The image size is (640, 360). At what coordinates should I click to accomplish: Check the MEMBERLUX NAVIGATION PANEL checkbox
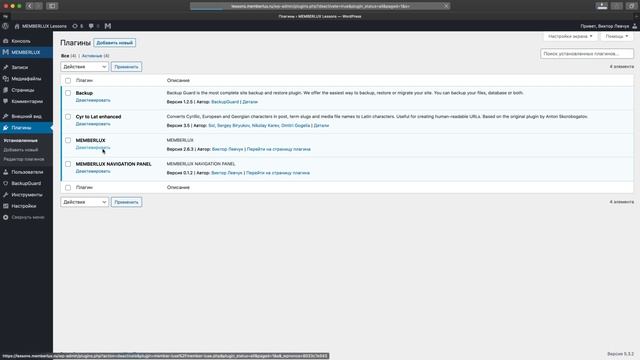(x=68, y=164)
